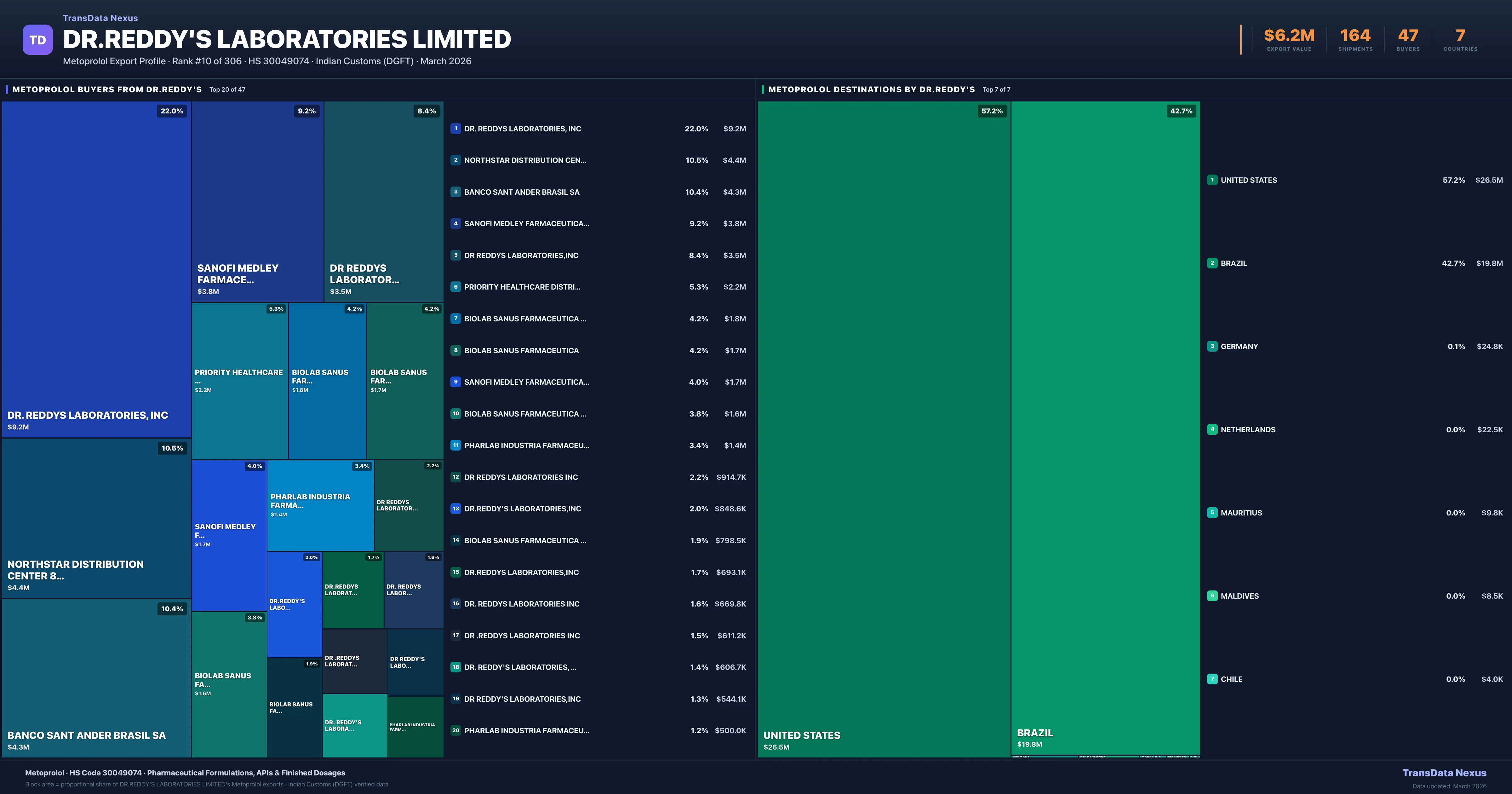
Task: Click the United States green treemap block
Action: 883,429
